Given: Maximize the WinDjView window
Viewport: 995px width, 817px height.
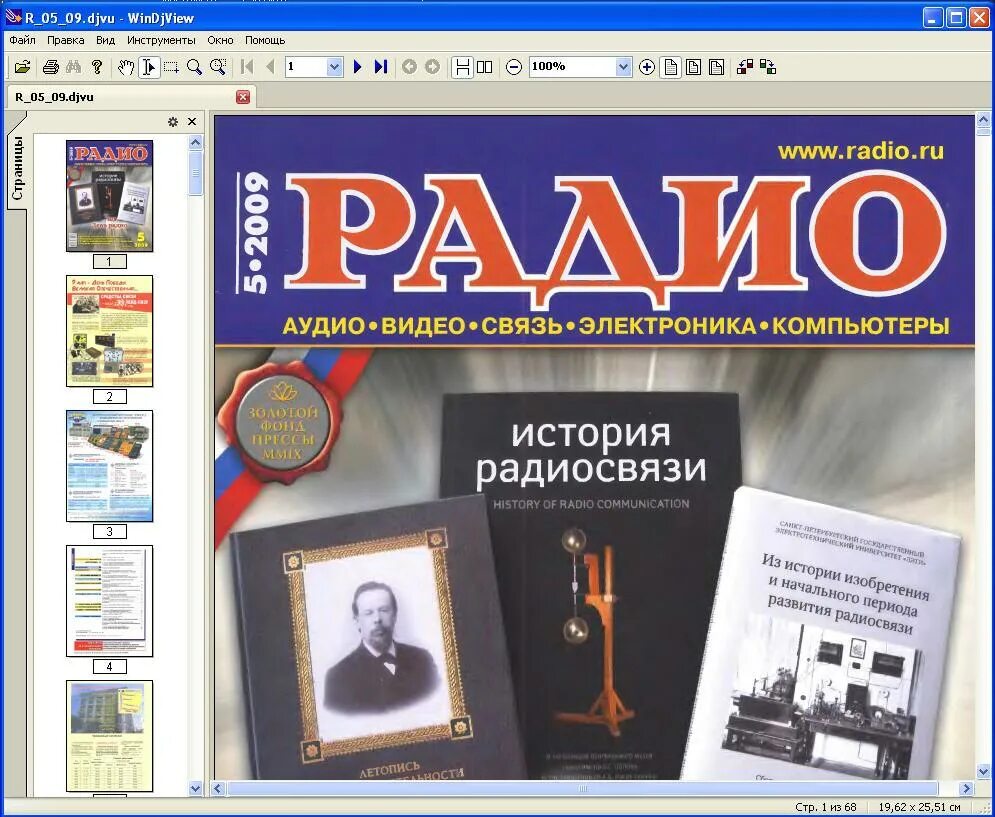Looking at the screenshot, I should click(956, 17).
